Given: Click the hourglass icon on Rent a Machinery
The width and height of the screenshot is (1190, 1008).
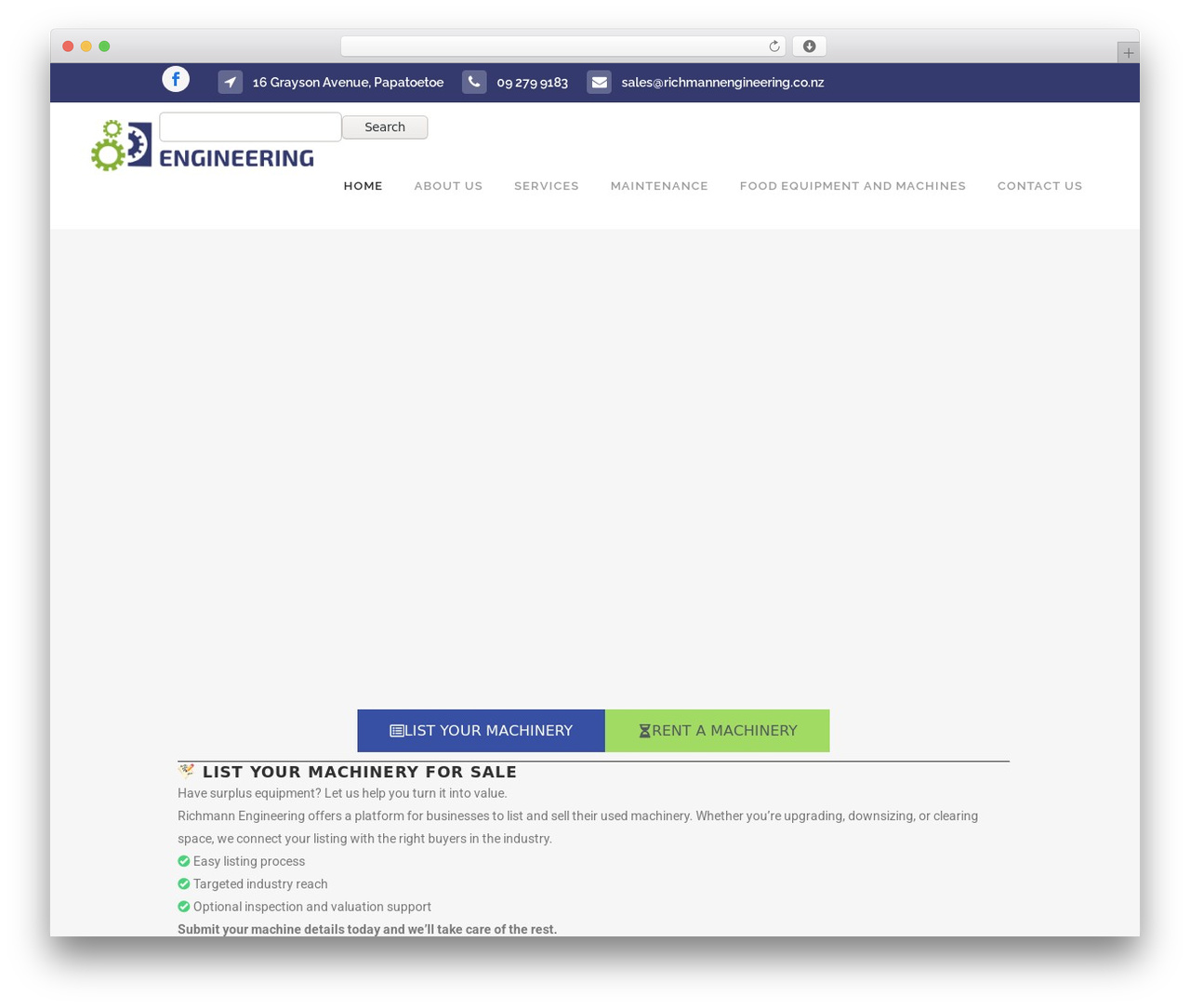Looking at the screenshot, I should pyautogui.click(x=645, y=731).
